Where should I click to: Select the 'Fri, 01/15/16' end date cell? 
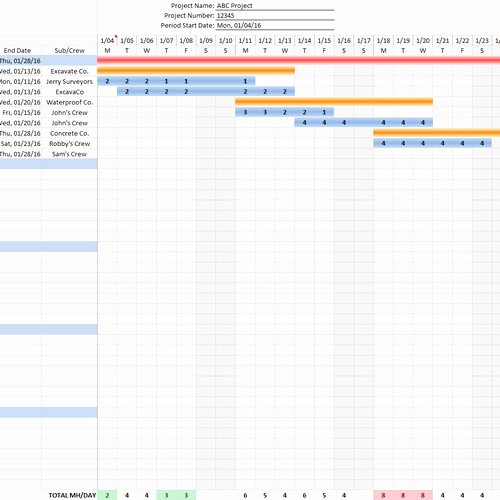click(x=21, y=112)
